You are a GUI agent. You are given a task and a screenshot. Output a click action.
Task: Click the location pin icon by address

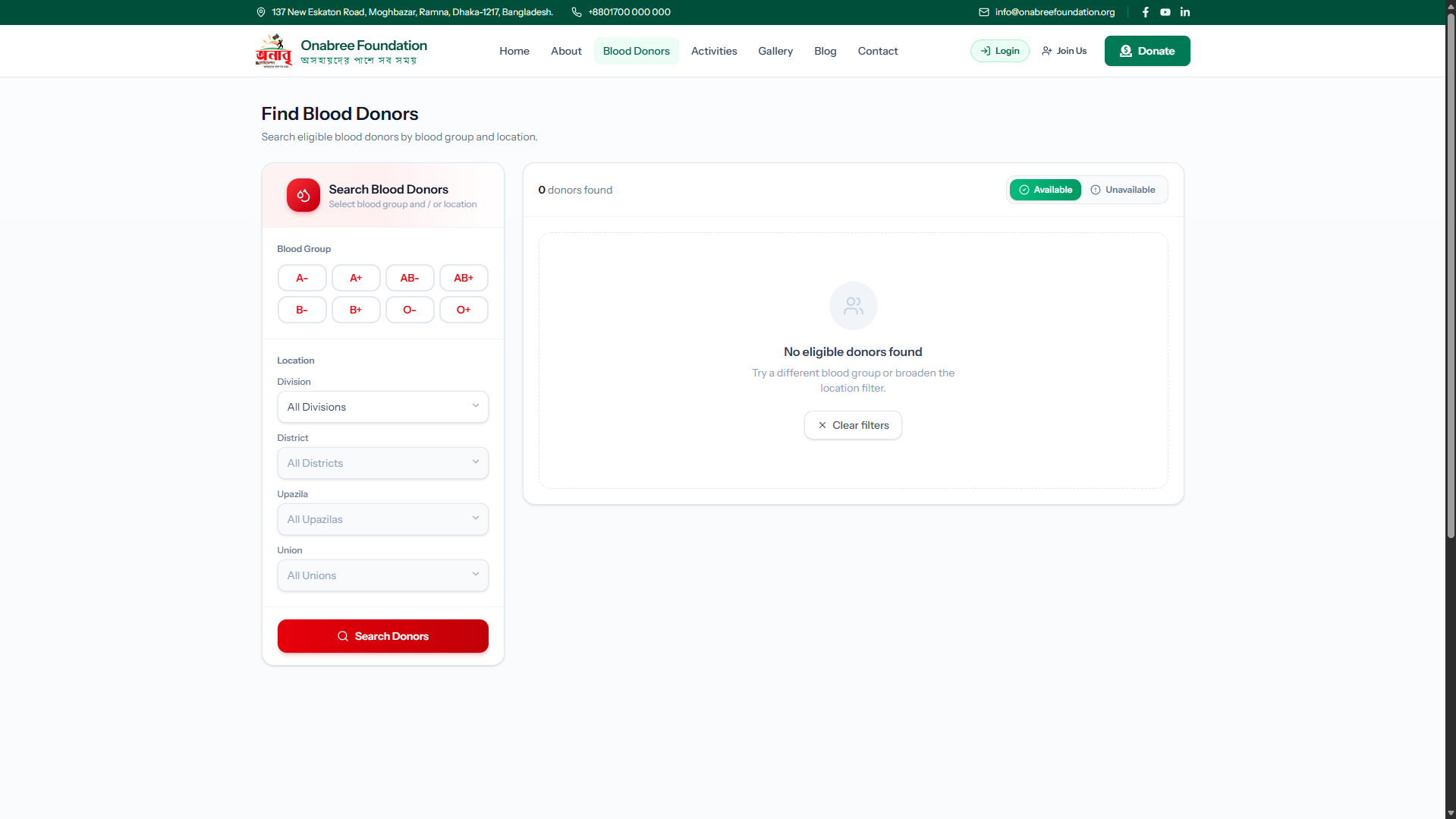[x=261, y=12]
